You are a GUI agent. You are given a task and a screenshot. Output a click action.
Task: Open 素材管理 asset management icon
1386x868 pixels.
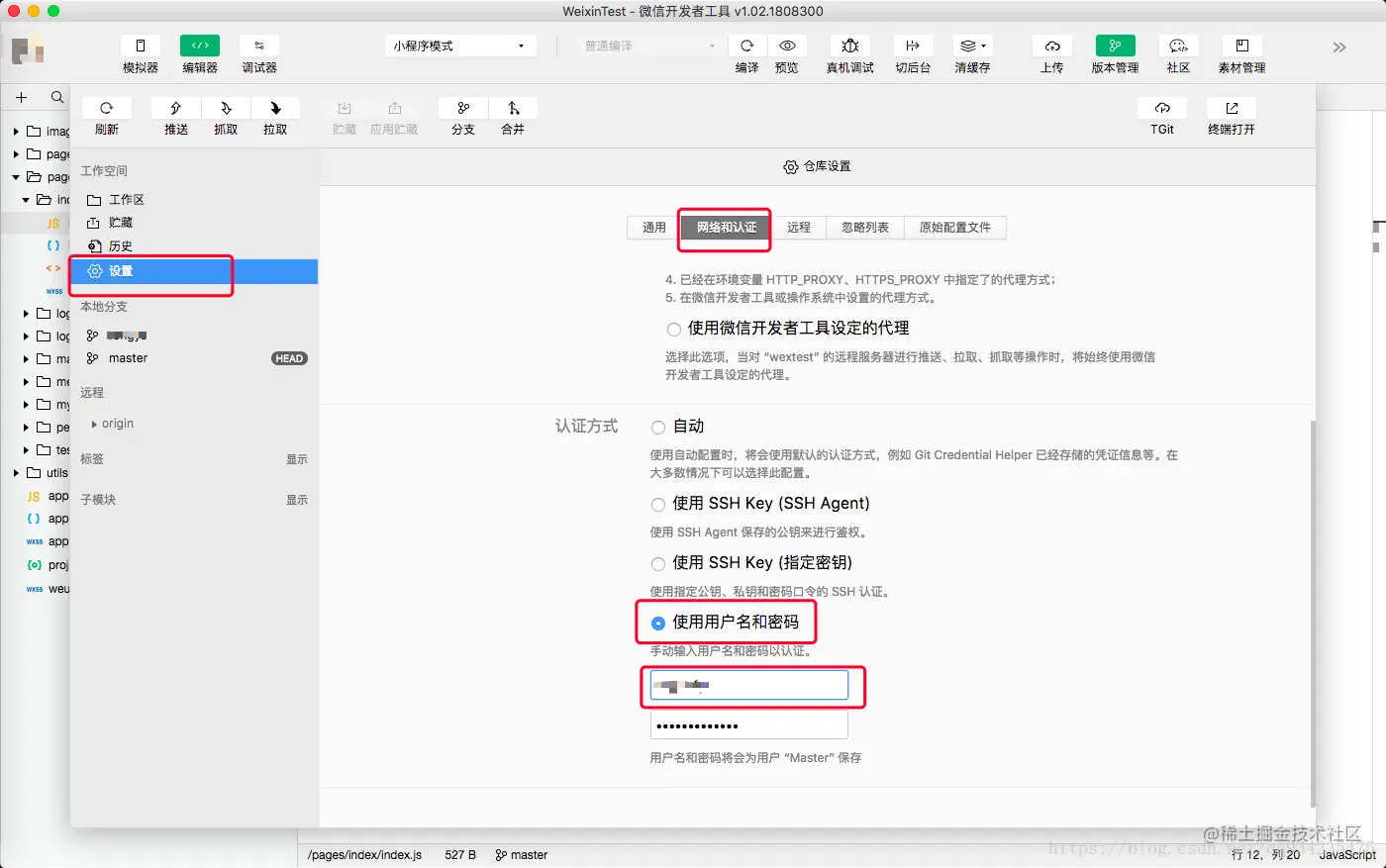coord(1241,46)
